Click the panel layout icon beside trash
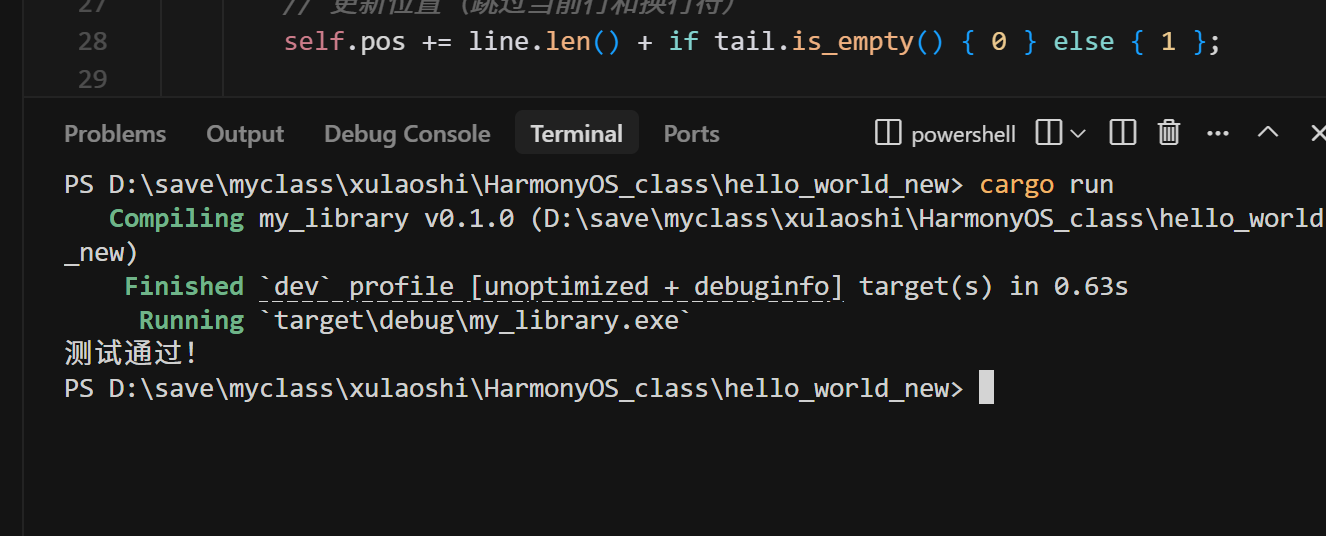Viewport: 1326px width, 536px height. (x=1123, y=132)
